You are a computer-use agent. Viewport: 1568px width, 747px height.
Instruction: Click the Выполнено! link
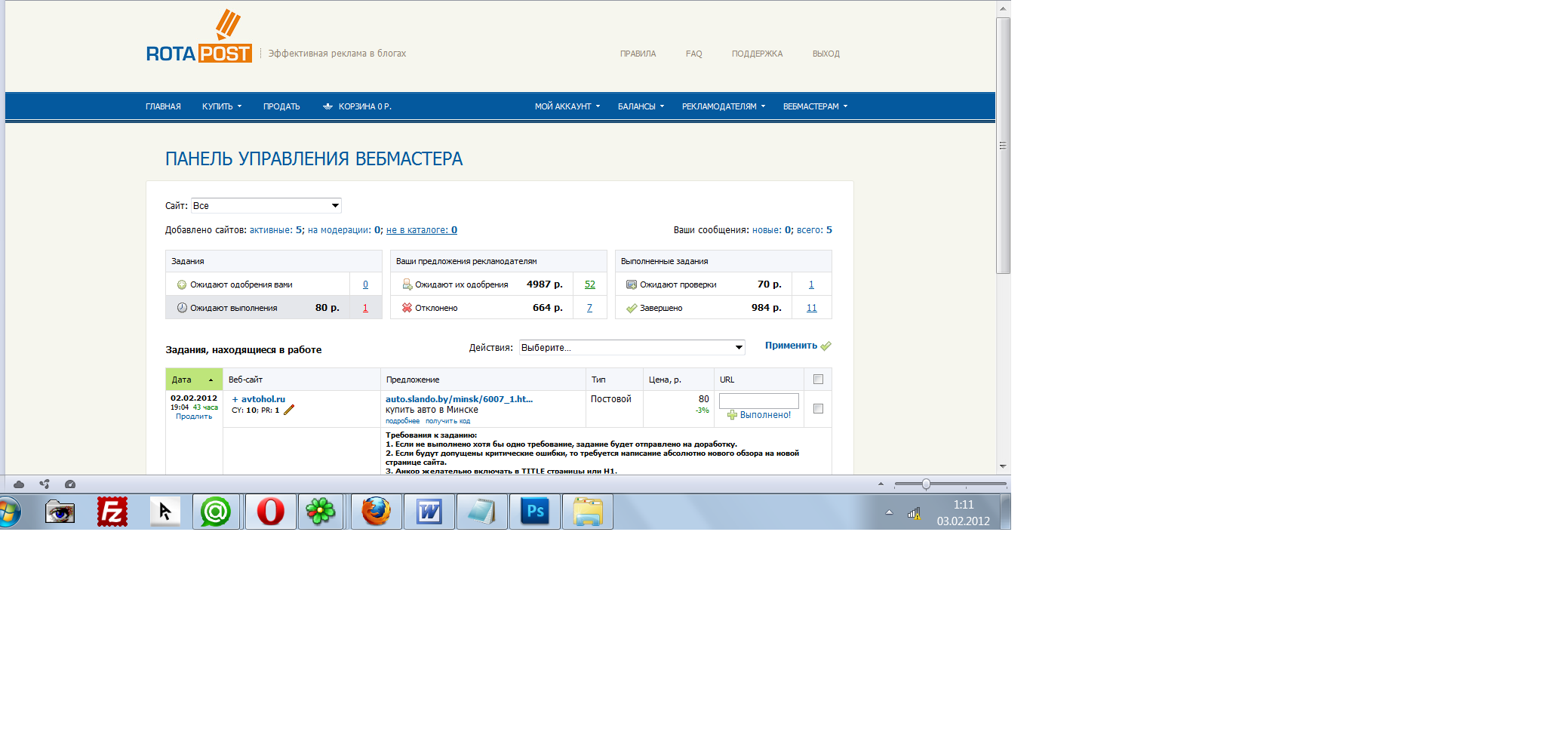click(x=765, y=415)
